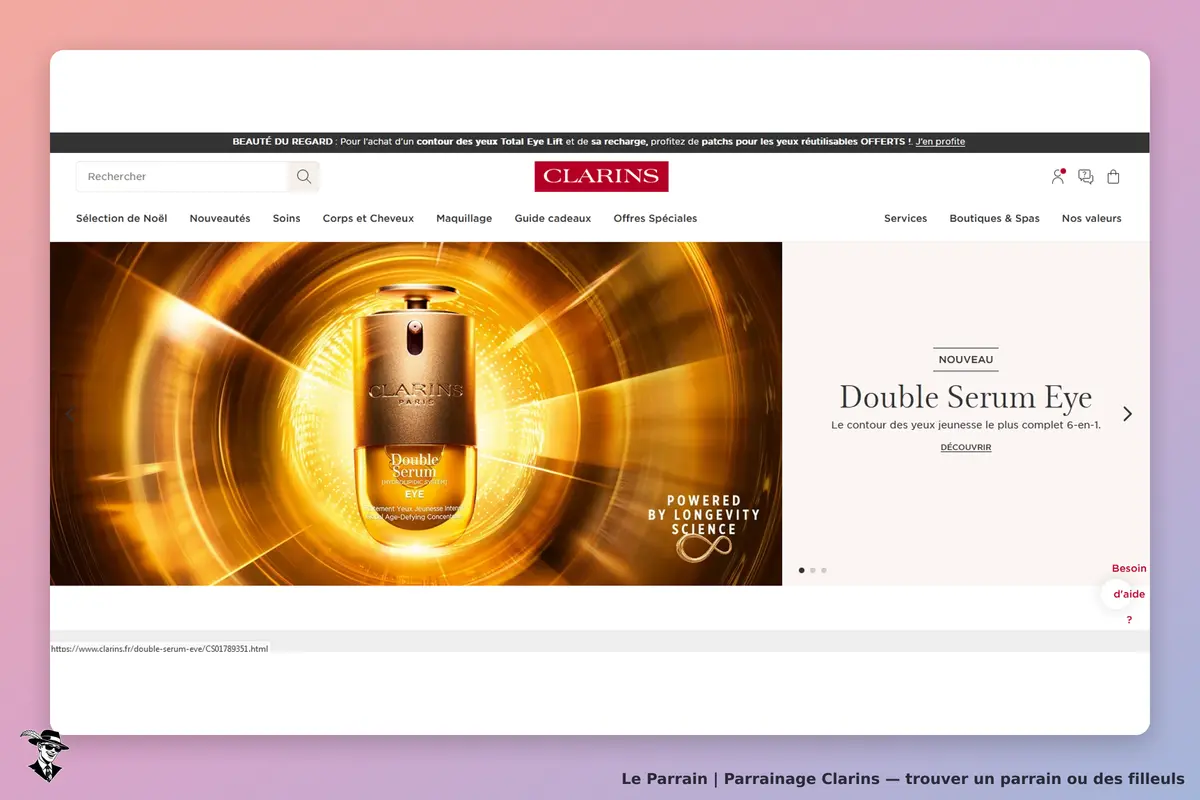Click the Clarins red logo
Viewport: 1200px width, 800px height.
[x=601, y=176]
